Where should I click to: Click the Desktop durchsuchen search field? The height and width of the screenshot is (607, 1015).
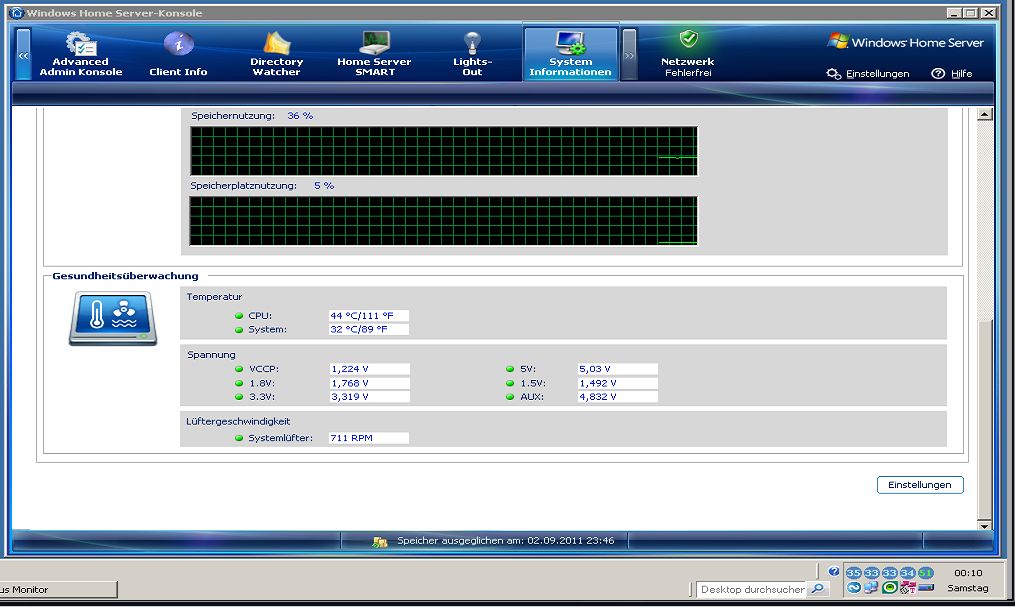pos(752,590)
